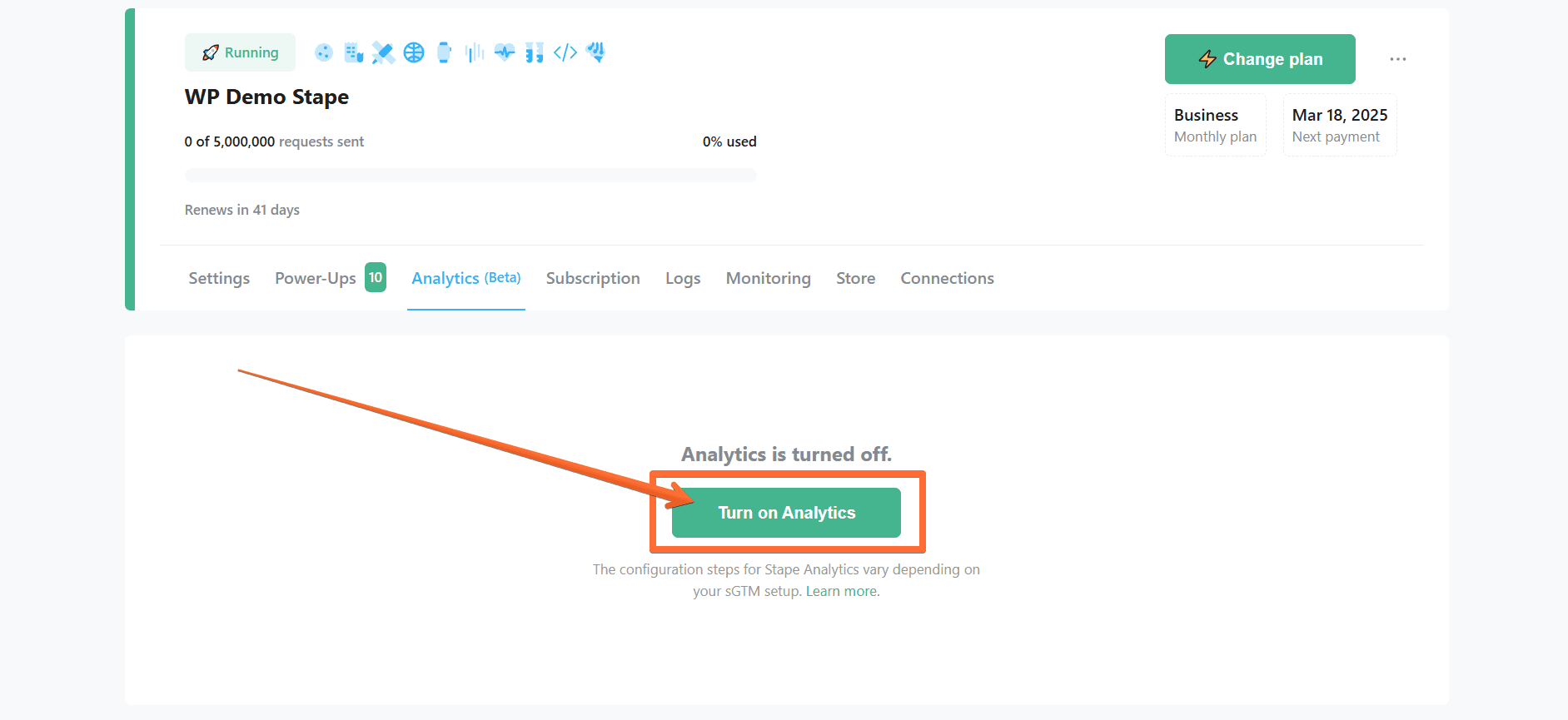Click the AI brain power-up icon
The height and width of the screenshot is (720, 1568).
click(x=595, y=52)
